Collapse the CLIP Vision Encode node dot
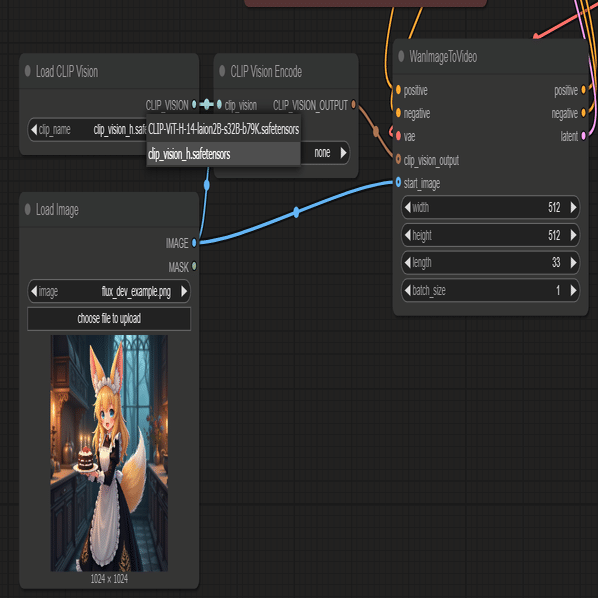 222,71
